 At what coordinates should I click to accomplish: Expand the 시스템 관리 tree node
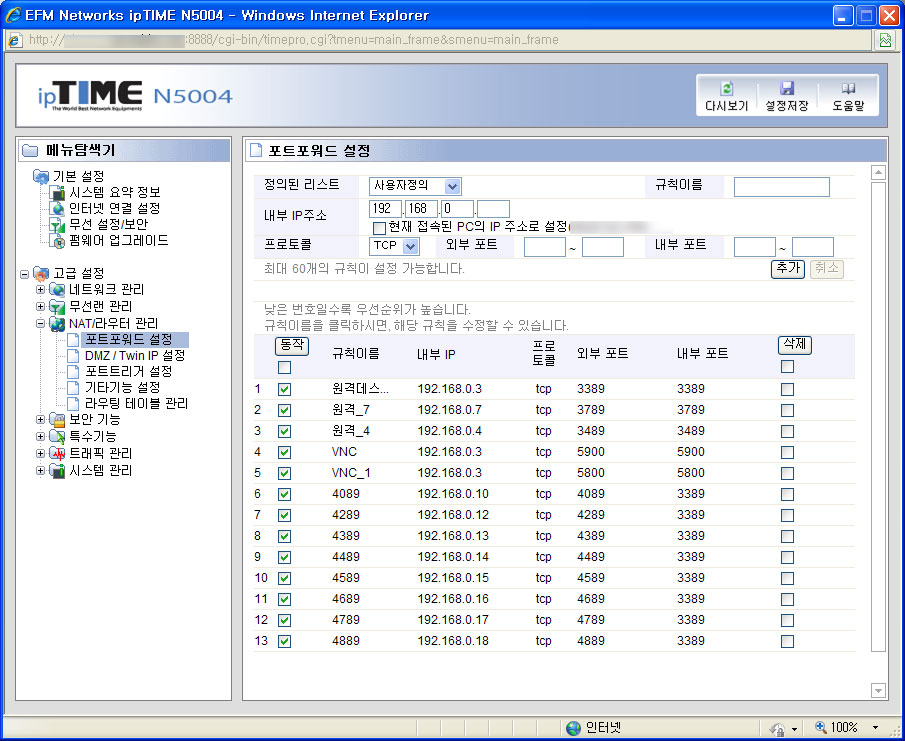pyautogui.click(x=40, y=471)
